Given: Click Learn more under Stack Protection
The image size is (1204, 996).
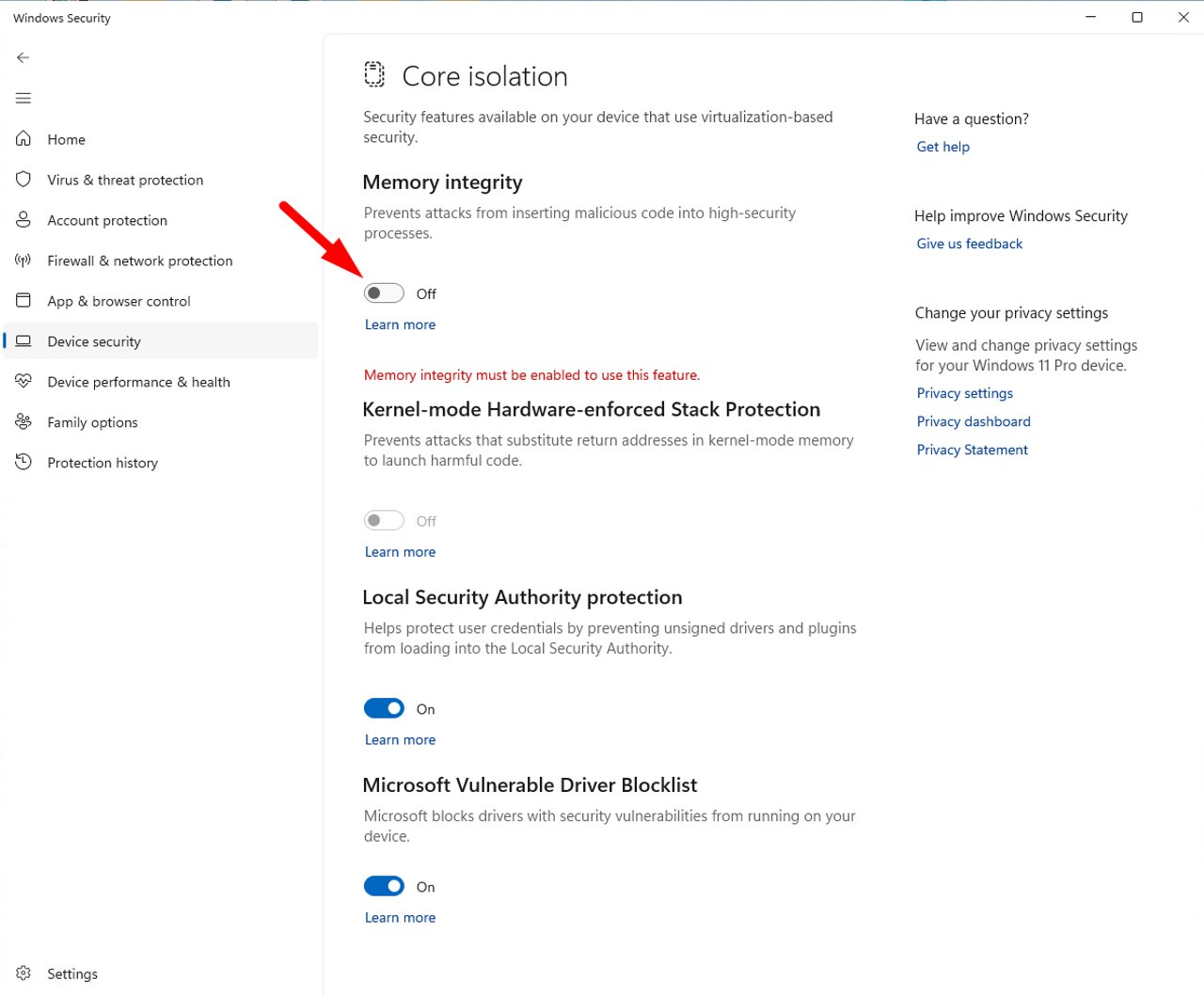Looking at the screenshot, I should coord(400,552).
